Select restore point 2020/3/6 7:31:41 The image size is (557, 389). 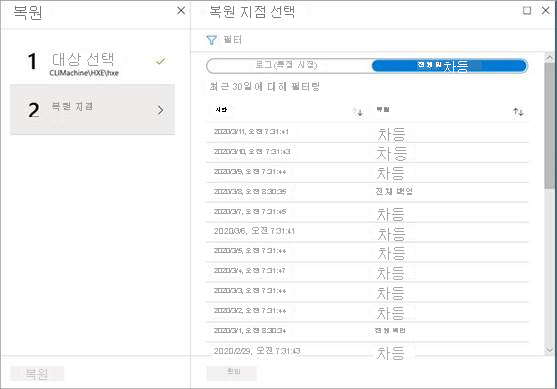pos(367,233)
